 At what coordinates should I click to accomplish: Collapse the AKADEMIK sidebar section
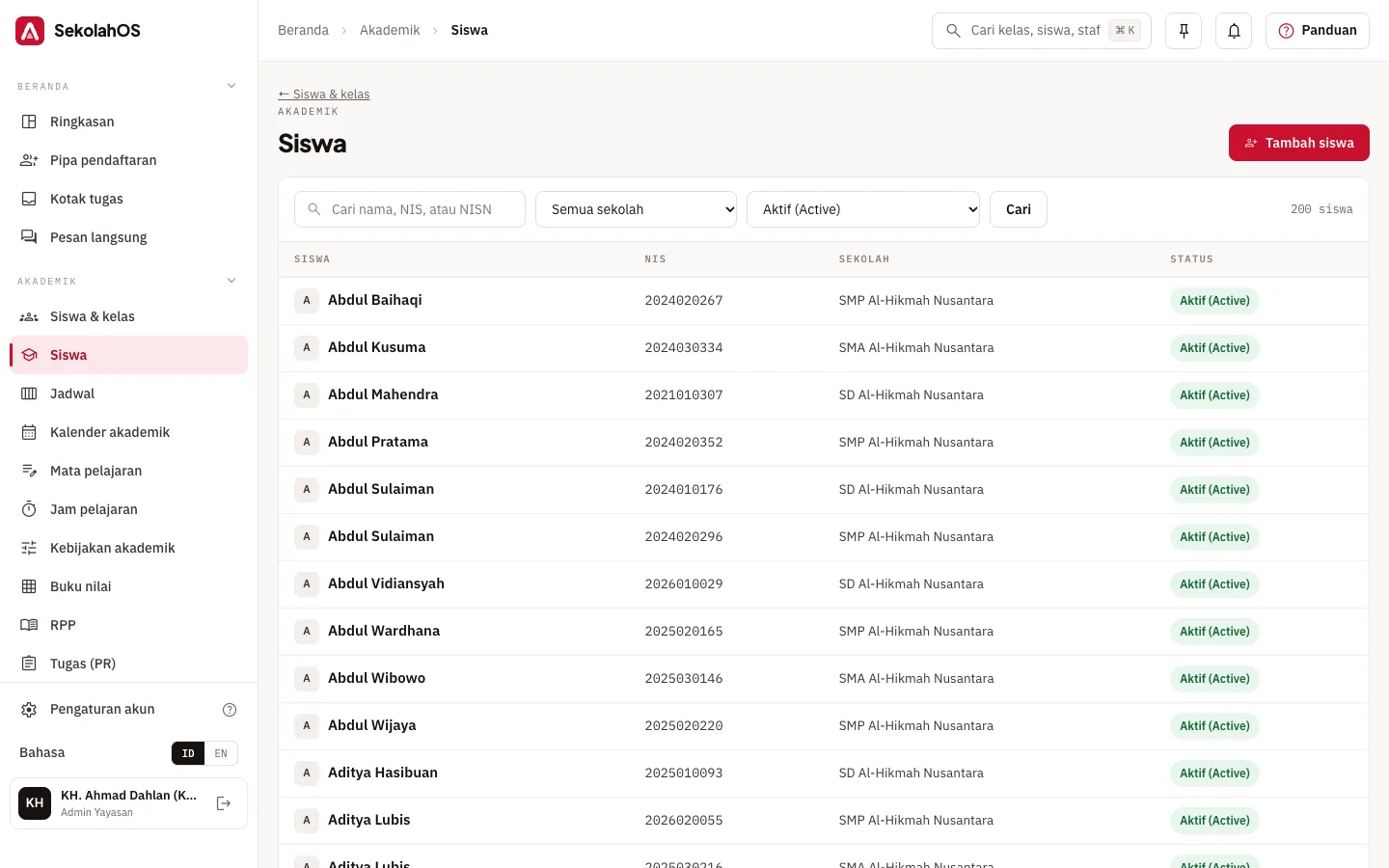click(231, 281)
